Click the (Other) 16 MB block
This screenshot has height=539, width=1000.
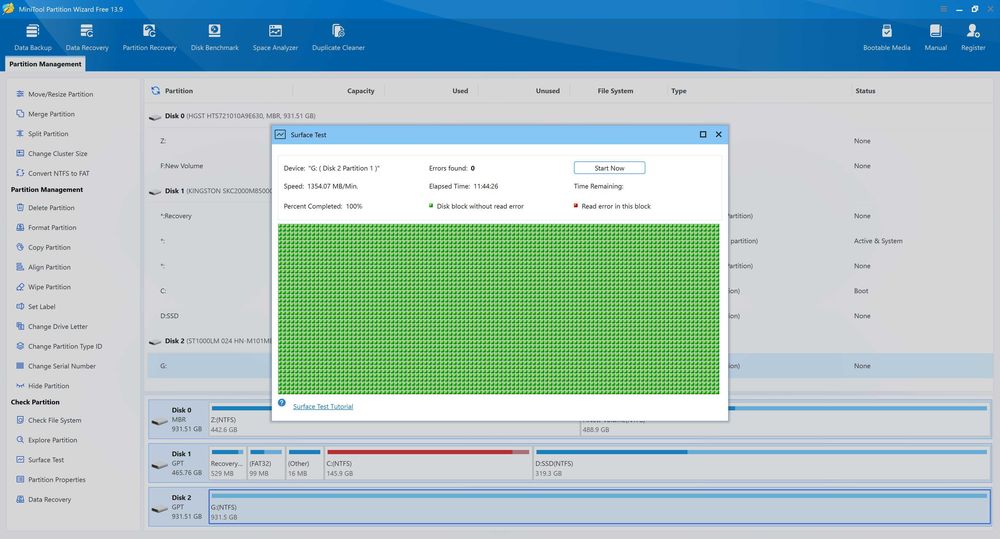click(x=304, y=464)
